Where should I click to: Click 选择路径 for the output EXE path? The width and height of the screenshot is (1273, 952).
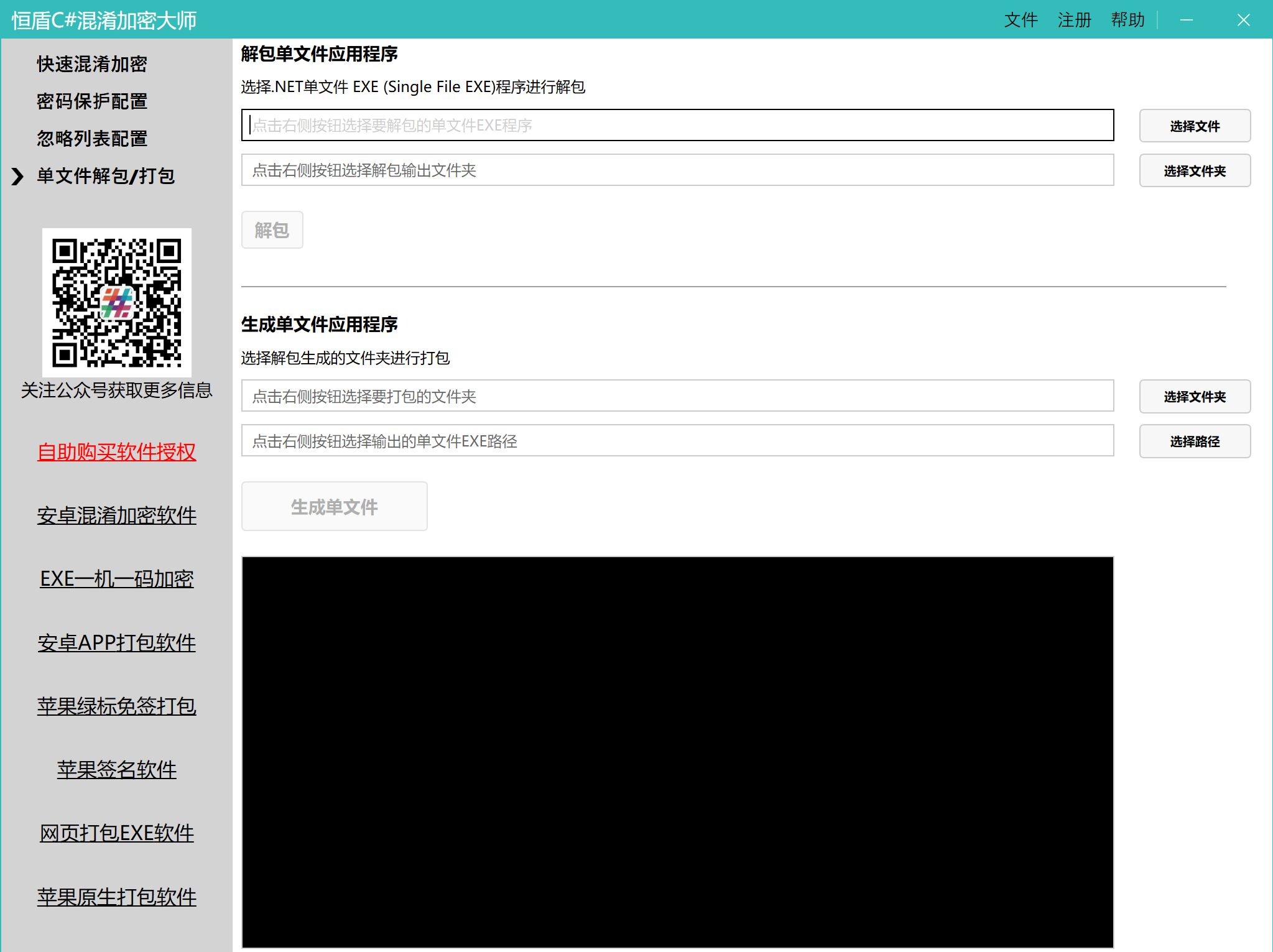[1194, 441]
